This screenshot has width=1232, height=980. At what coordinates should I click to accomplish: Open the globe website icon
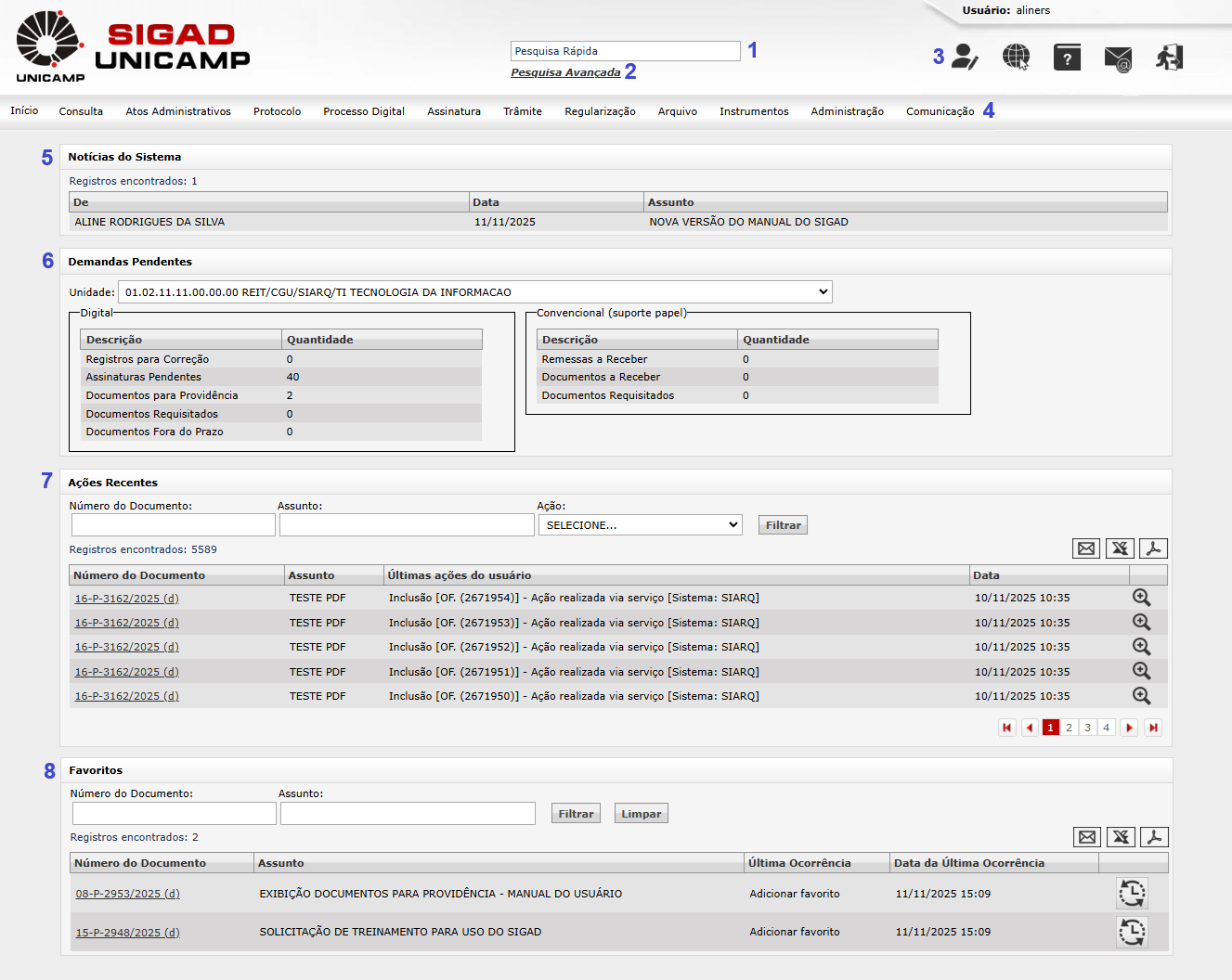[1017, 58]
